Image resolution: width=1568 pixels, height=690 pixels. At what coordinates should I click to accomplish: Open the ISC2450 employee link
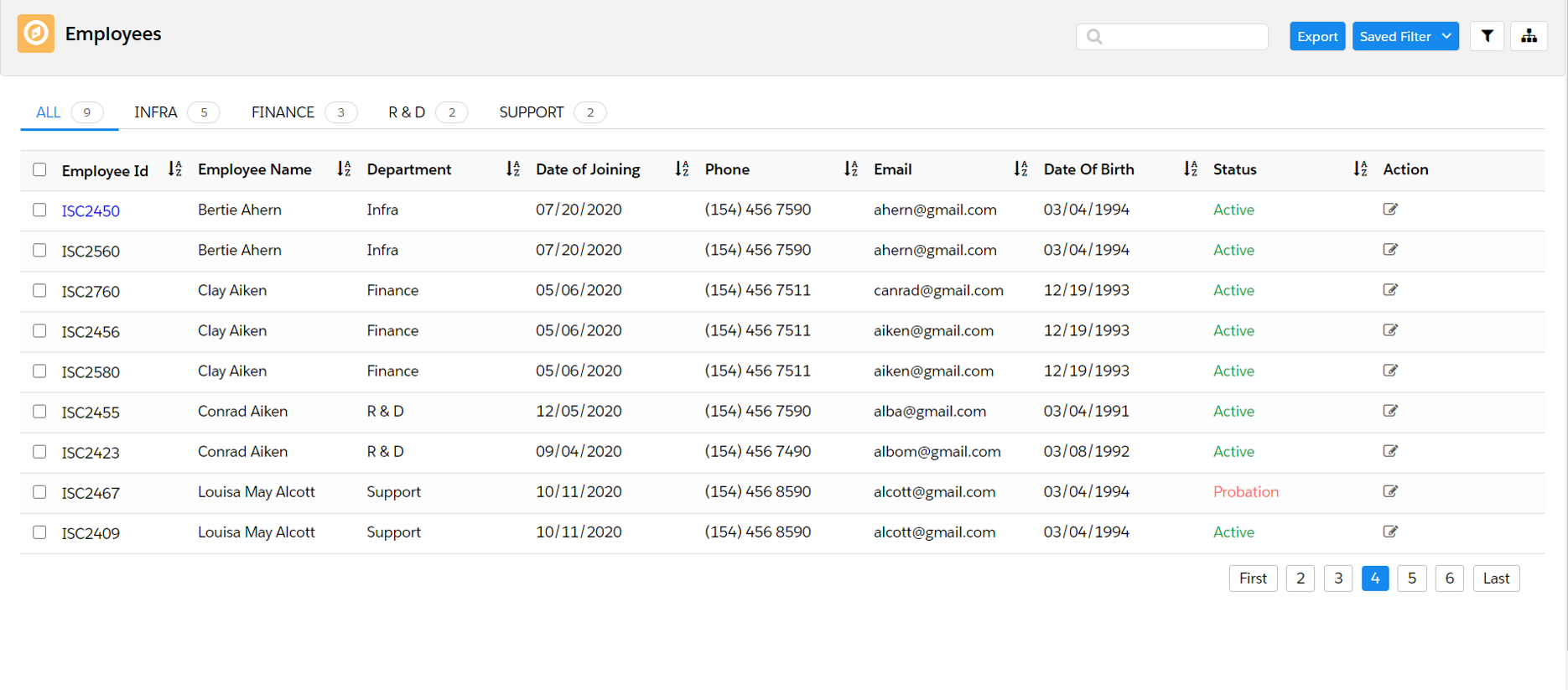pyautogui.click(x=91, y=210)
